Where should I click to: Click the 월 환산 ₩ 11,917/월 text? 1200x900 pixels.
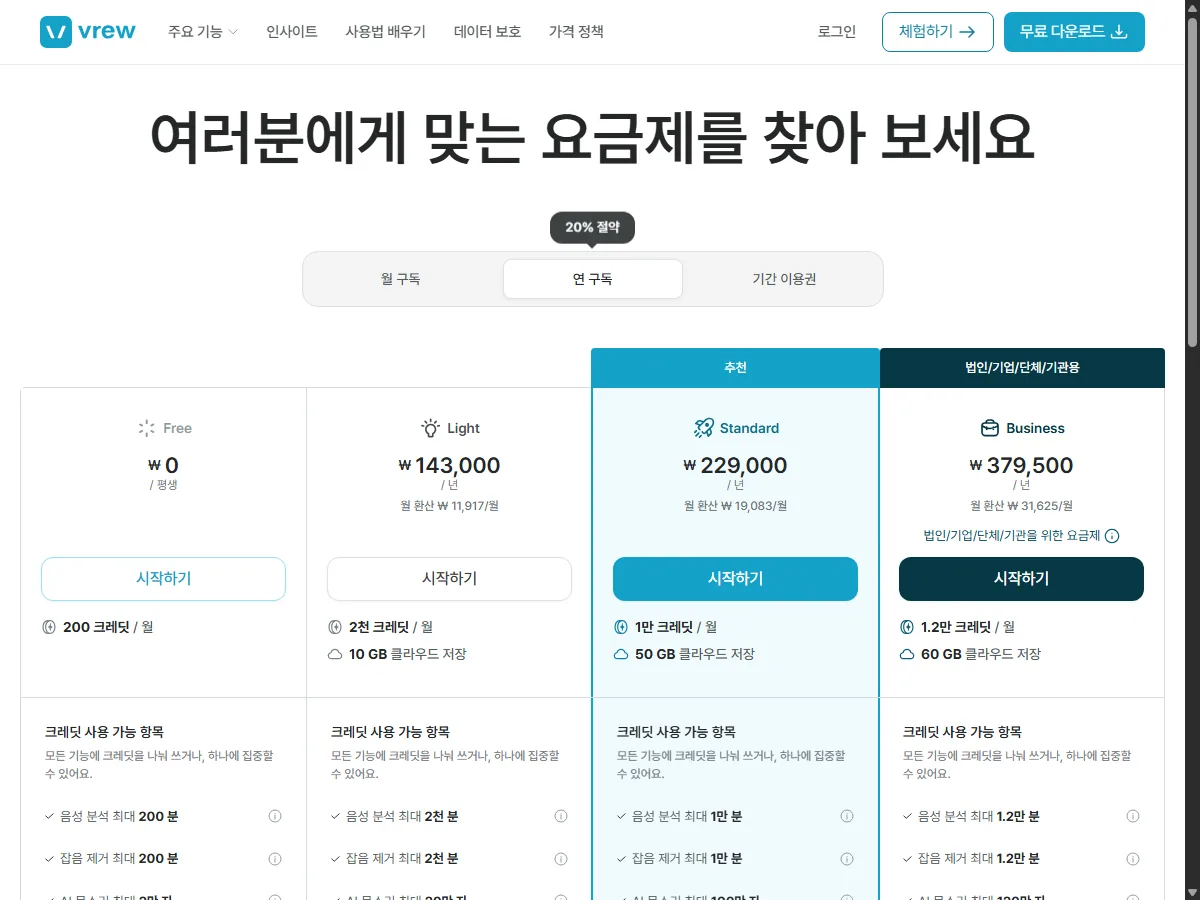point(449,506)
